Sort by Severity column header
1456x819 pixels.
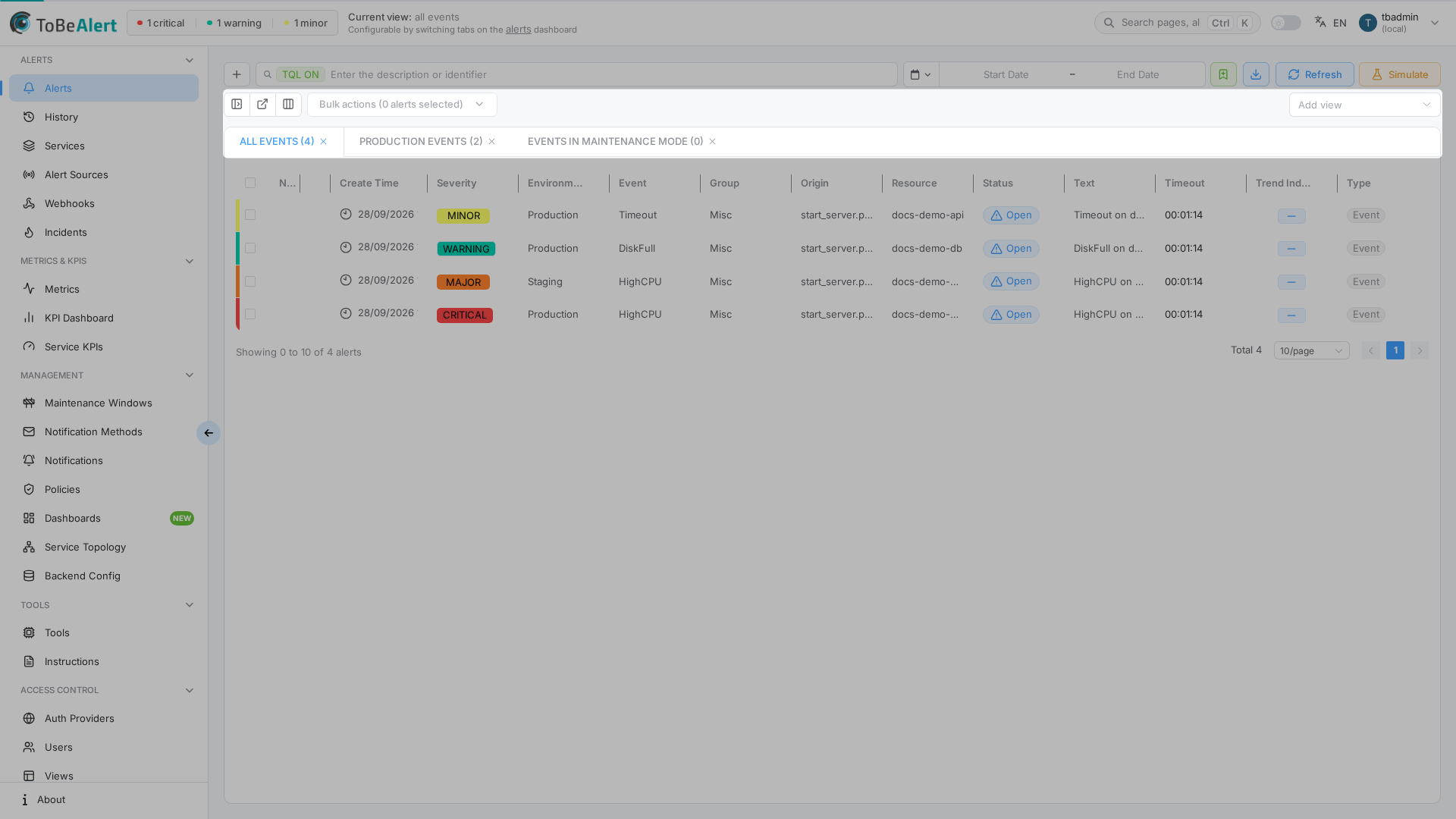(x=457, y=183)
